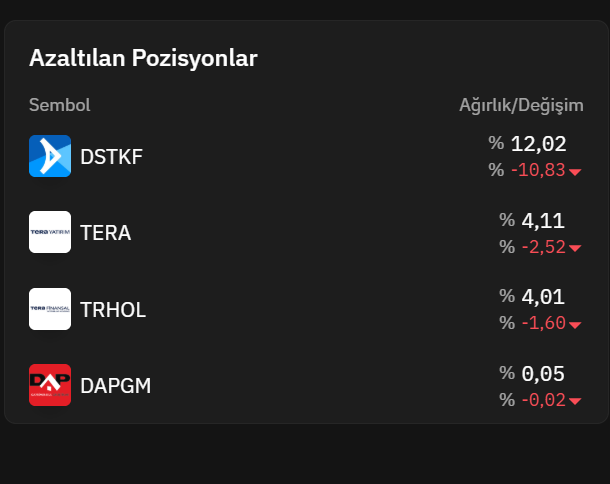The width and height of the screenshot is (610, 484).
Task: Open the TRHOL symbol name
Action: point(113,310)
